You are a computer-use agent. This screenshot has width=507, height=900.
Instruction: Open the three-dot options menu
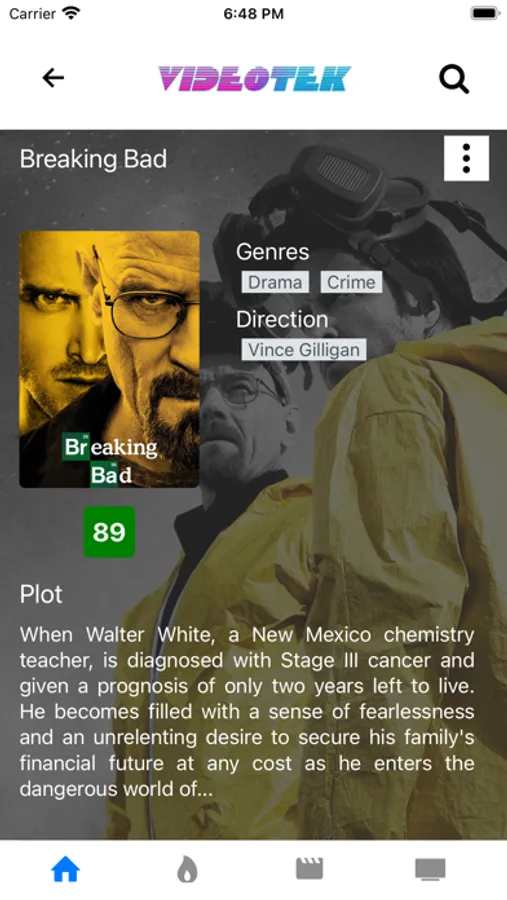pyautogui.click(x=466, y=158)
